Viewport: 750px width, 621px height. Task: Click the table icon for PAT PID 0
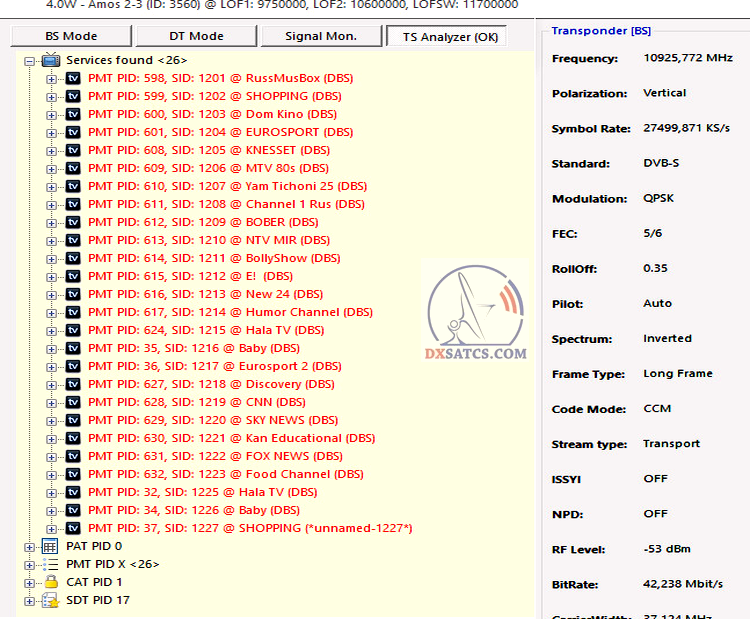coord(50,547)
